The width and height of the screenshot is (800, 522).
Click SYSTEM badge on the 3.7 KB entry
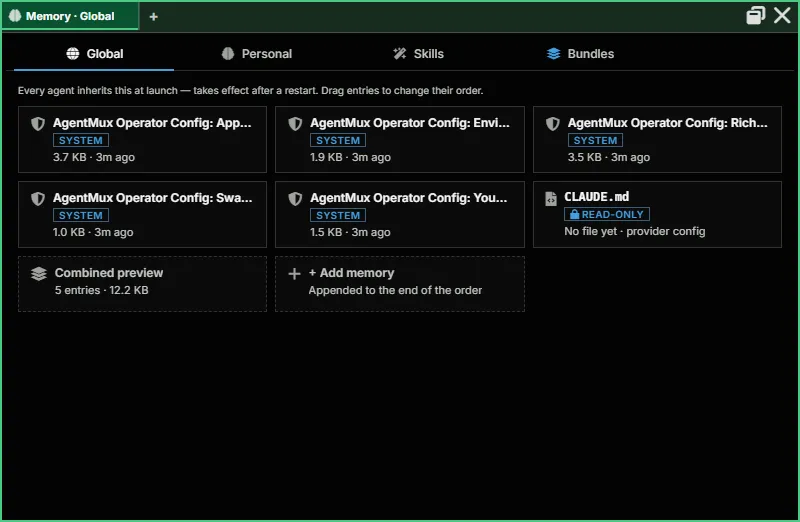(81, 140)
